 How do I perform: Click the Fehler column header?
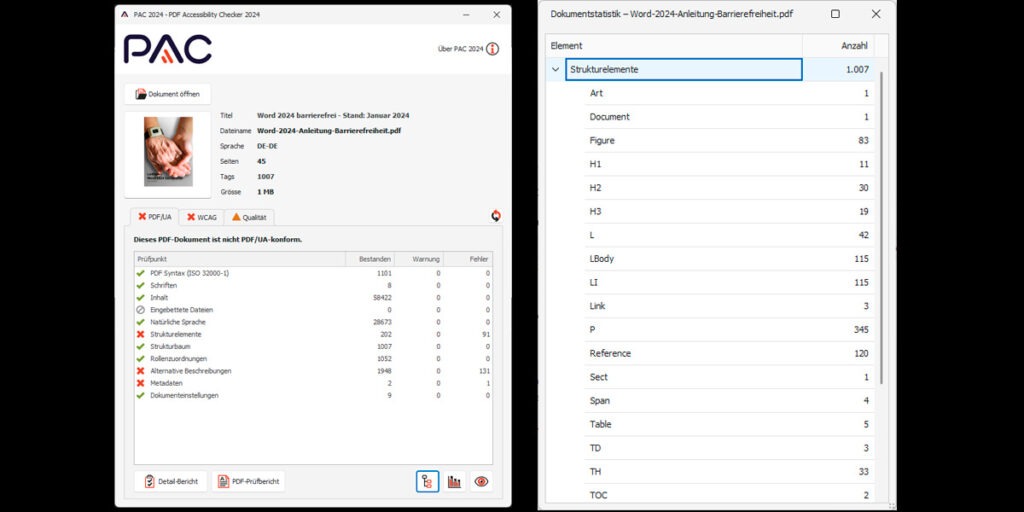(468, 259)
